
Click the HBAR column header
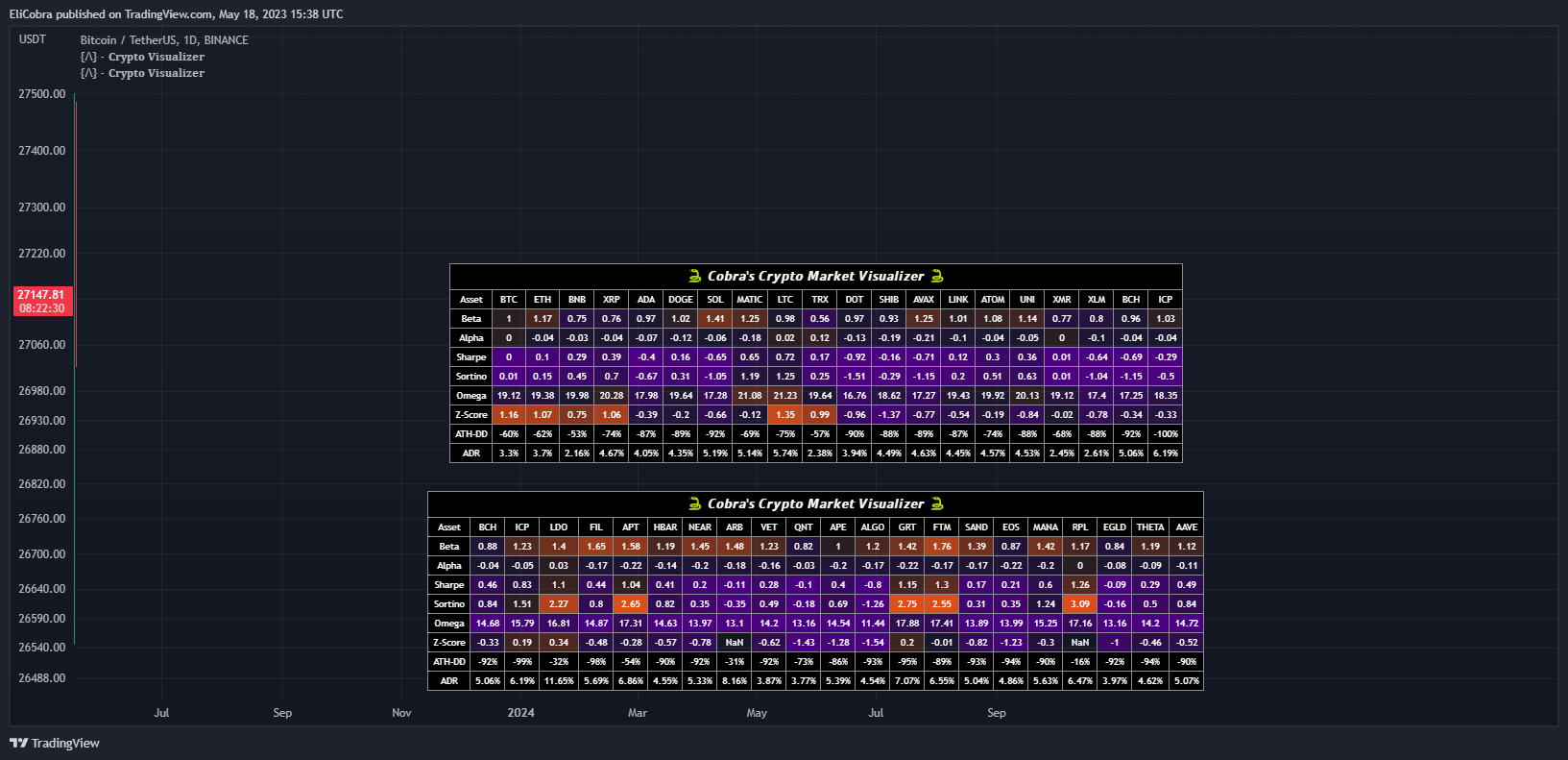point(665,527)
